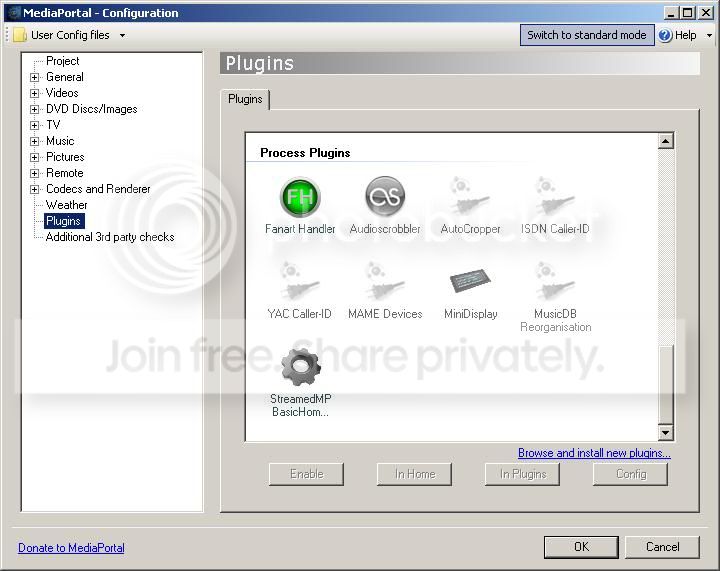Select the Audioscrobbler plugin icon
Viewport: 720px width, 571px height.
(x=385, y=196)
